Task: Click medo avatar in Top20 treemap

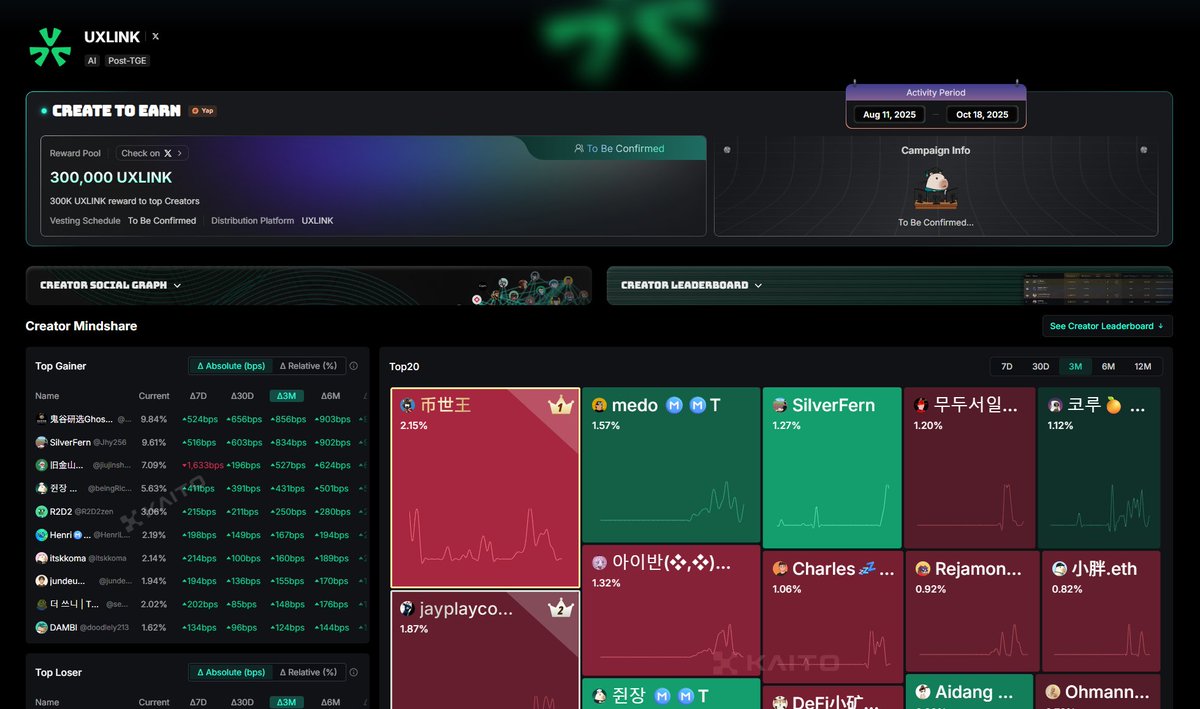Action: pyautogui.click(x=599, y=405)
